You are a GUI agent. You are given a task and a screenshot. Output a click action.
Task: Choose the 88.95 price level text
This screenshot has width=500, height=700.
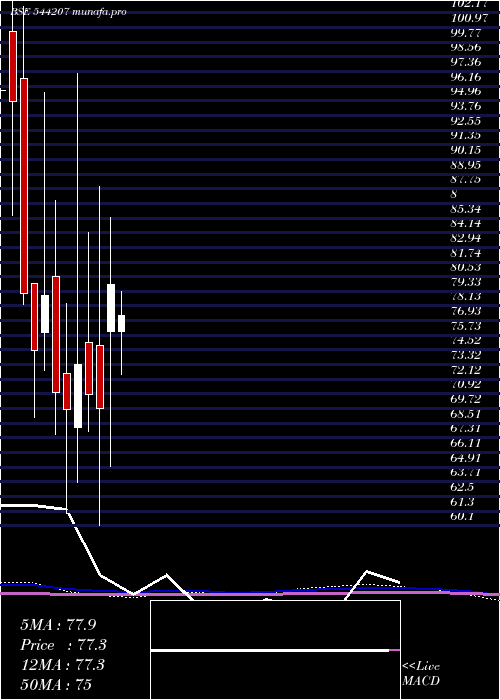tap(466, 165)
